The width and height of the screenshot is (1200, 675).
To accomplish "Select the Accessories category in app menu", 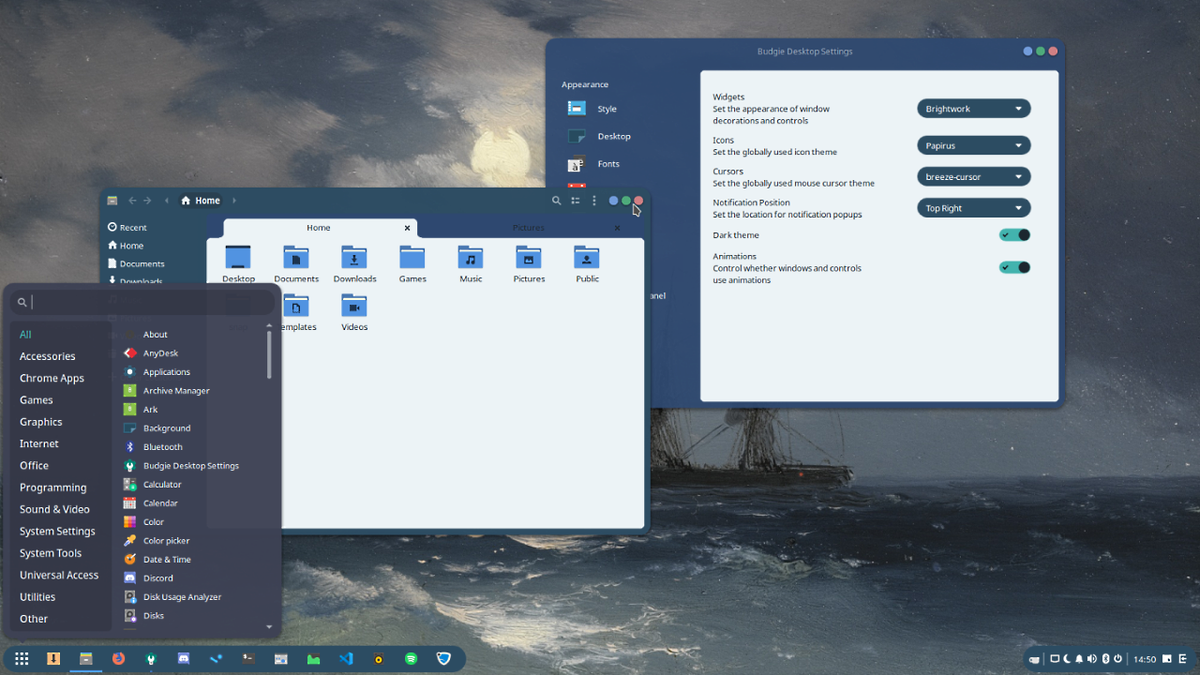I will pos(47,356).
